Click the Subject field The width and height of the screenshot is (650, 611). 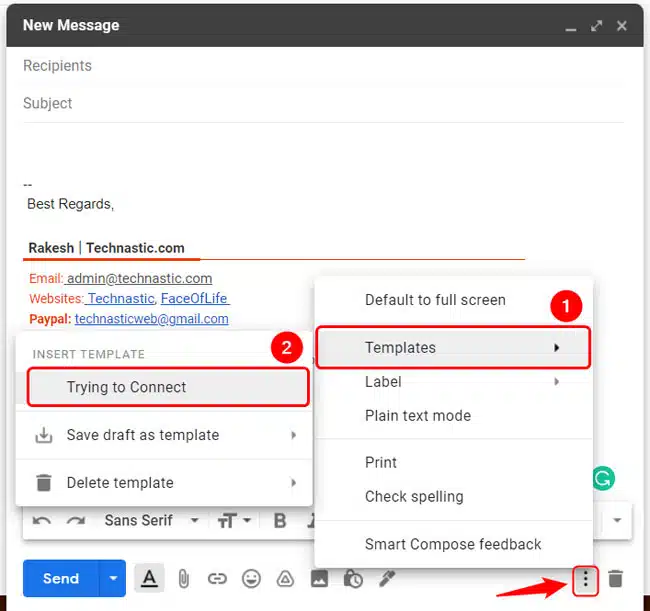pyautogui.click(x=323, y=103)
